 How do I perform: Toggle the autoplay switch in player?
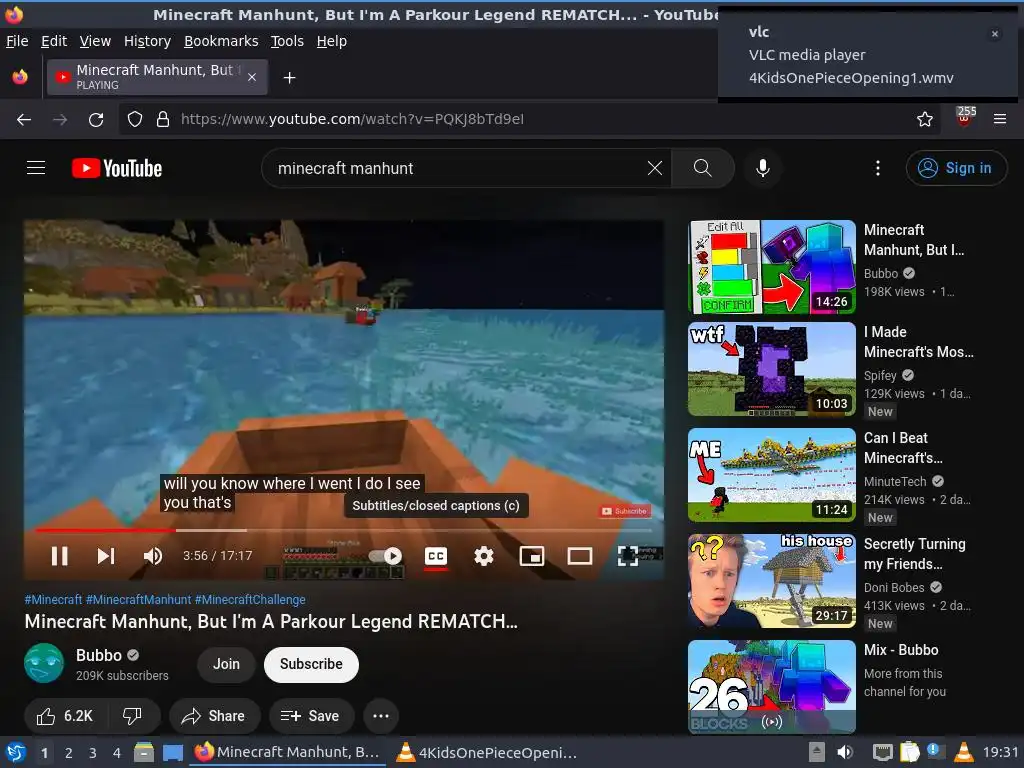click(x=385, y=556)
